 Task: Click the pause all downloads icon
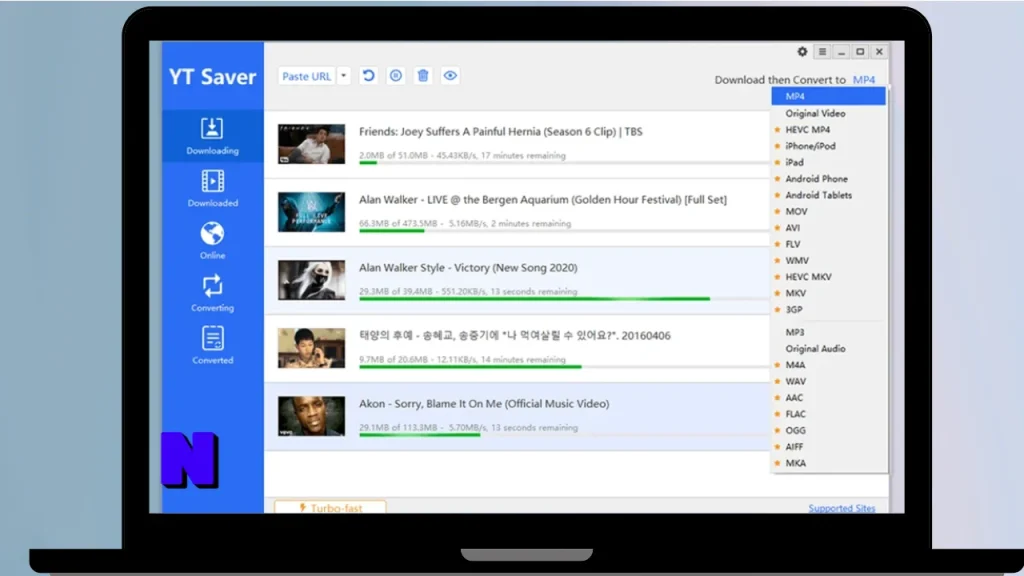396,76
